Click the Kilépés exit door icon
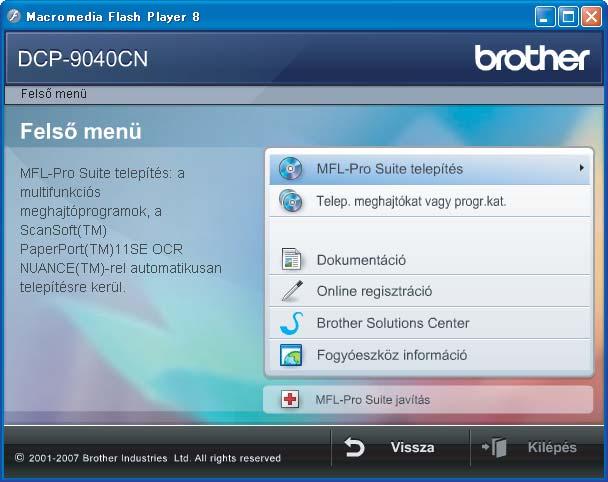608x482 pixels. pos(494,447)
